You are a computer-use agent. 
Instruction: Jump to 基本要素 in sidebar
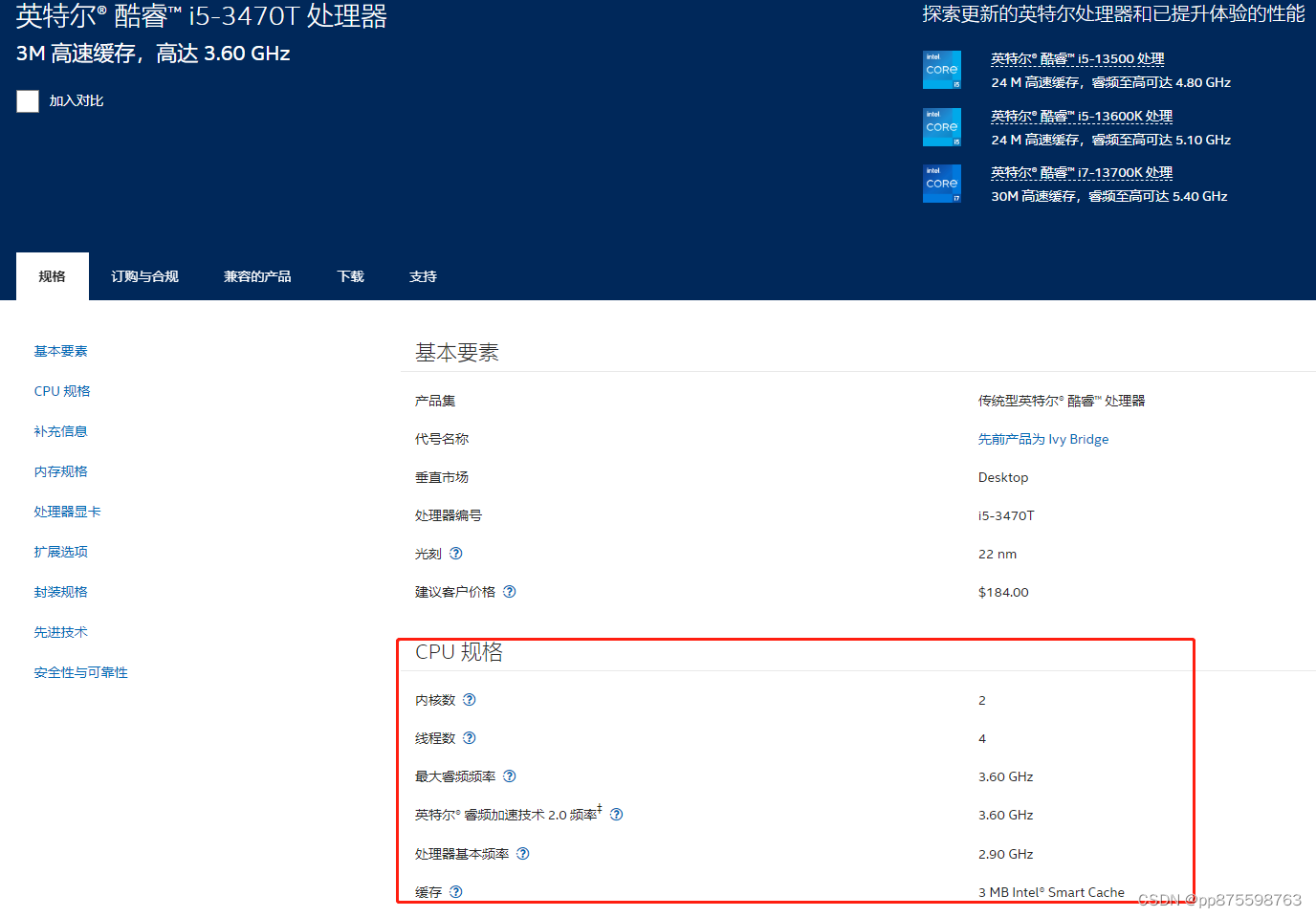pyautogui.click(x=61, y=351)
